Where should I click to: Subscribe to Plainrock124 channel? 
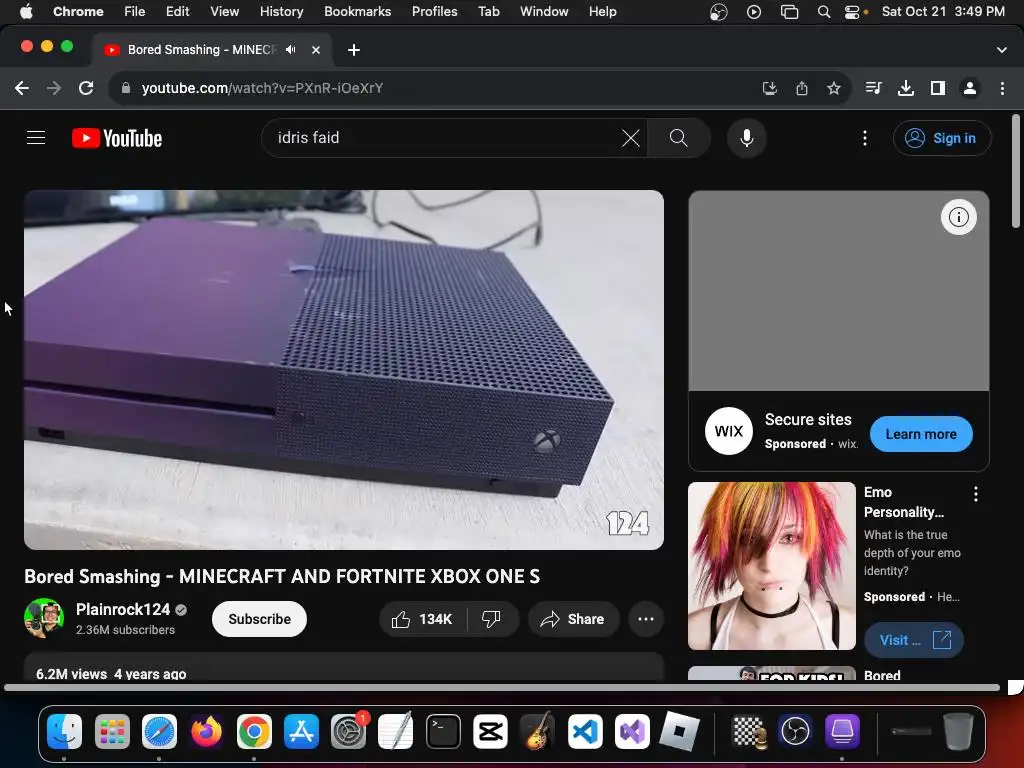pyautogui.click(x=259, y=619)
